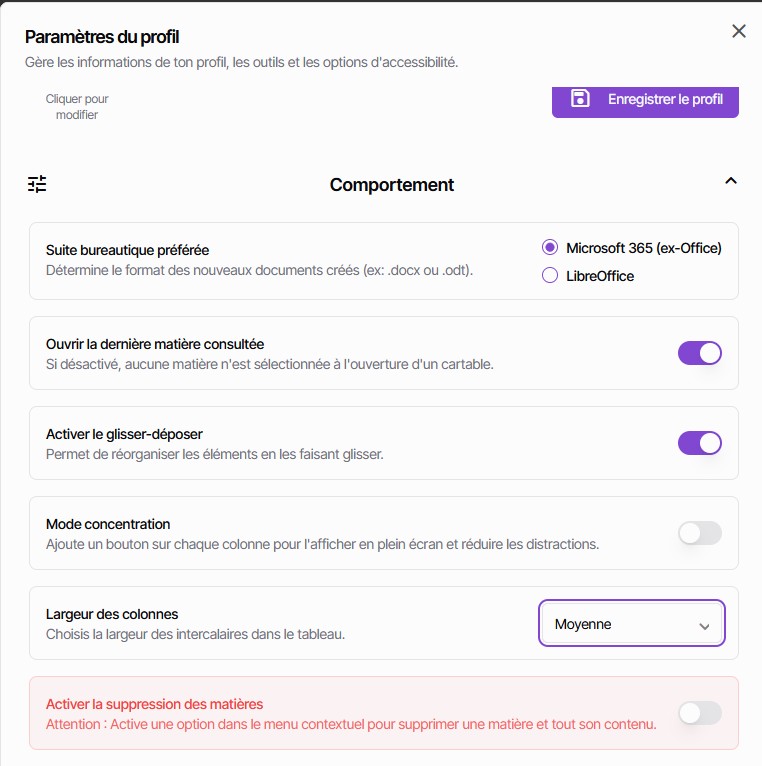Select the Microsoft 365 (ex-Office) radio option
This screenshot has height=766, width=762.
click(x=549, y=248)
